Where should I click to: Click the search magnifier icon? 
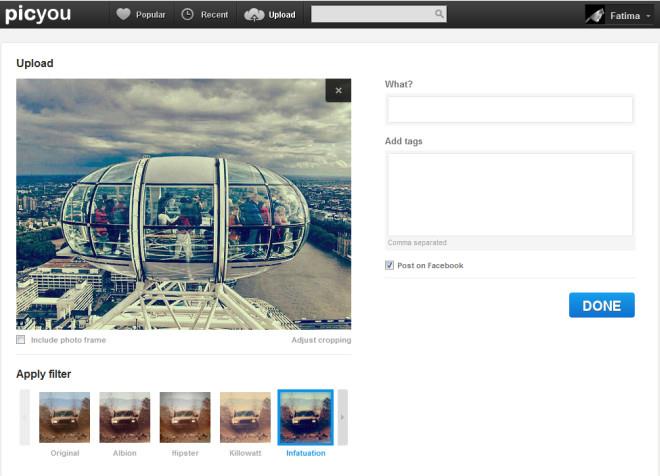tap(438, 15)
